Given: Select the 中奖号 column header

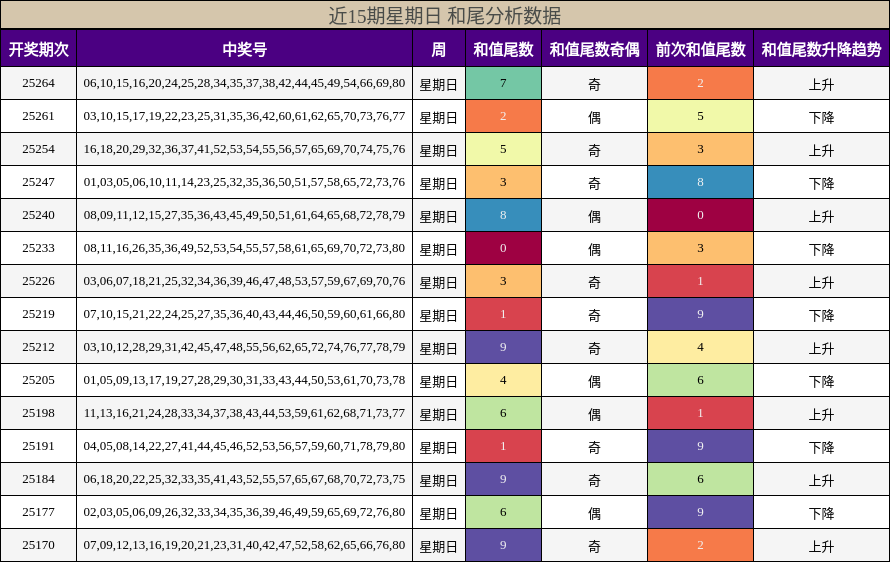Looking at the screenshot, I should point(244,49).
